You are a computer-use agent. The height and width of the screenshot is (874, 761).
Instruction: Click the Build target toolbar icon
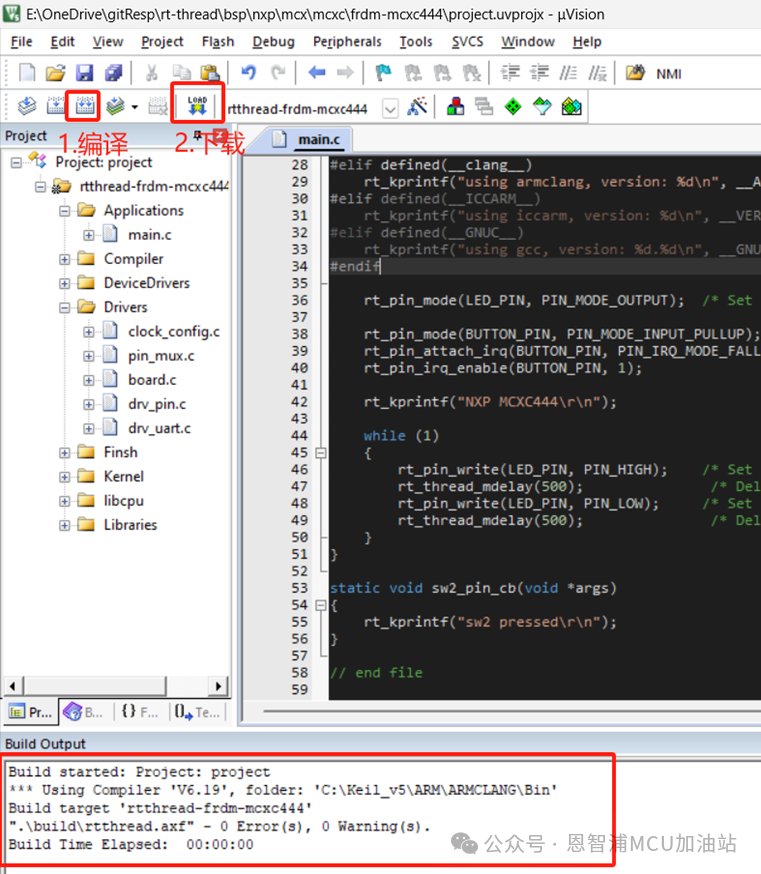[55, 106]
